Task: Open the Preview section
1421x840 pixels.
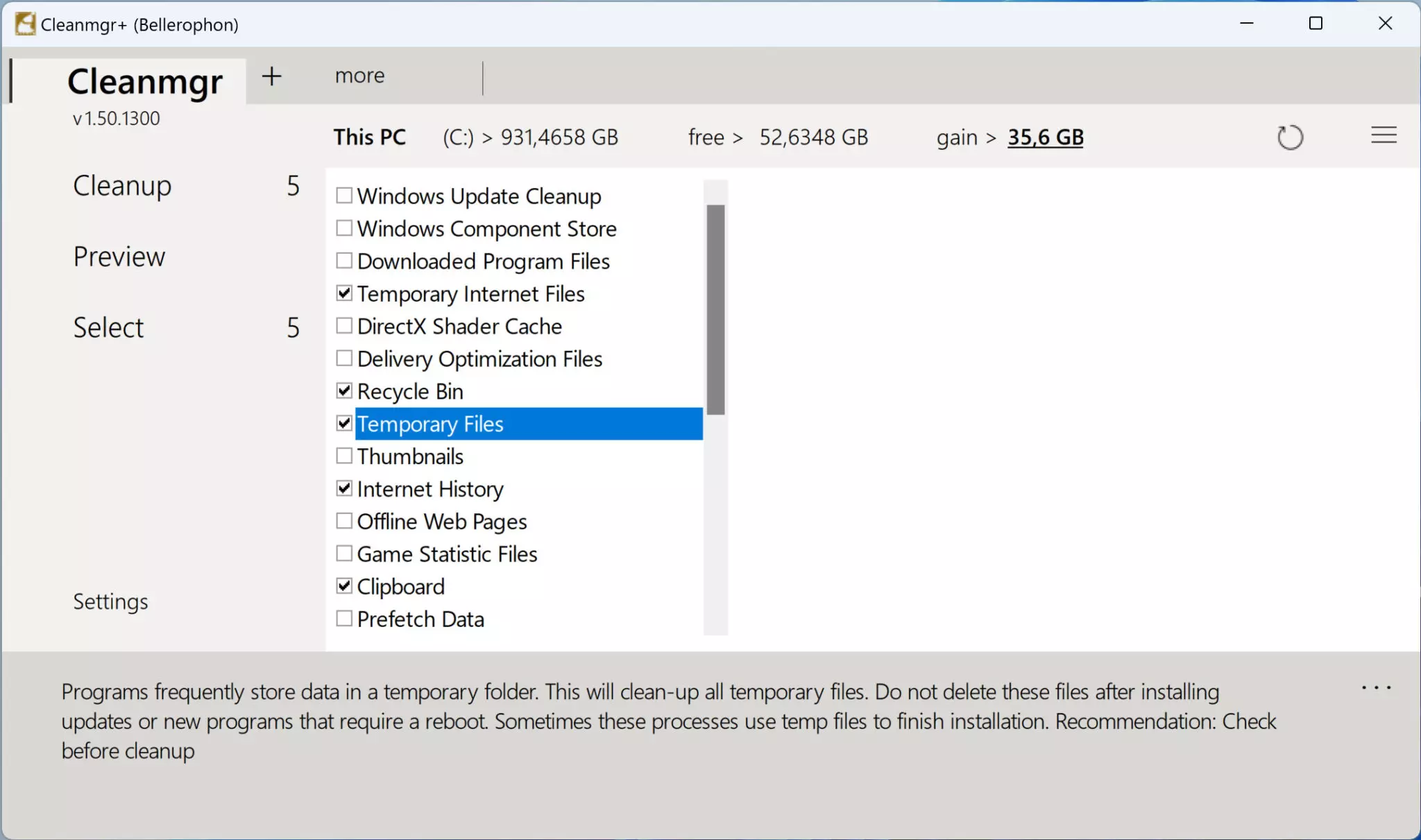Action: 119,257
